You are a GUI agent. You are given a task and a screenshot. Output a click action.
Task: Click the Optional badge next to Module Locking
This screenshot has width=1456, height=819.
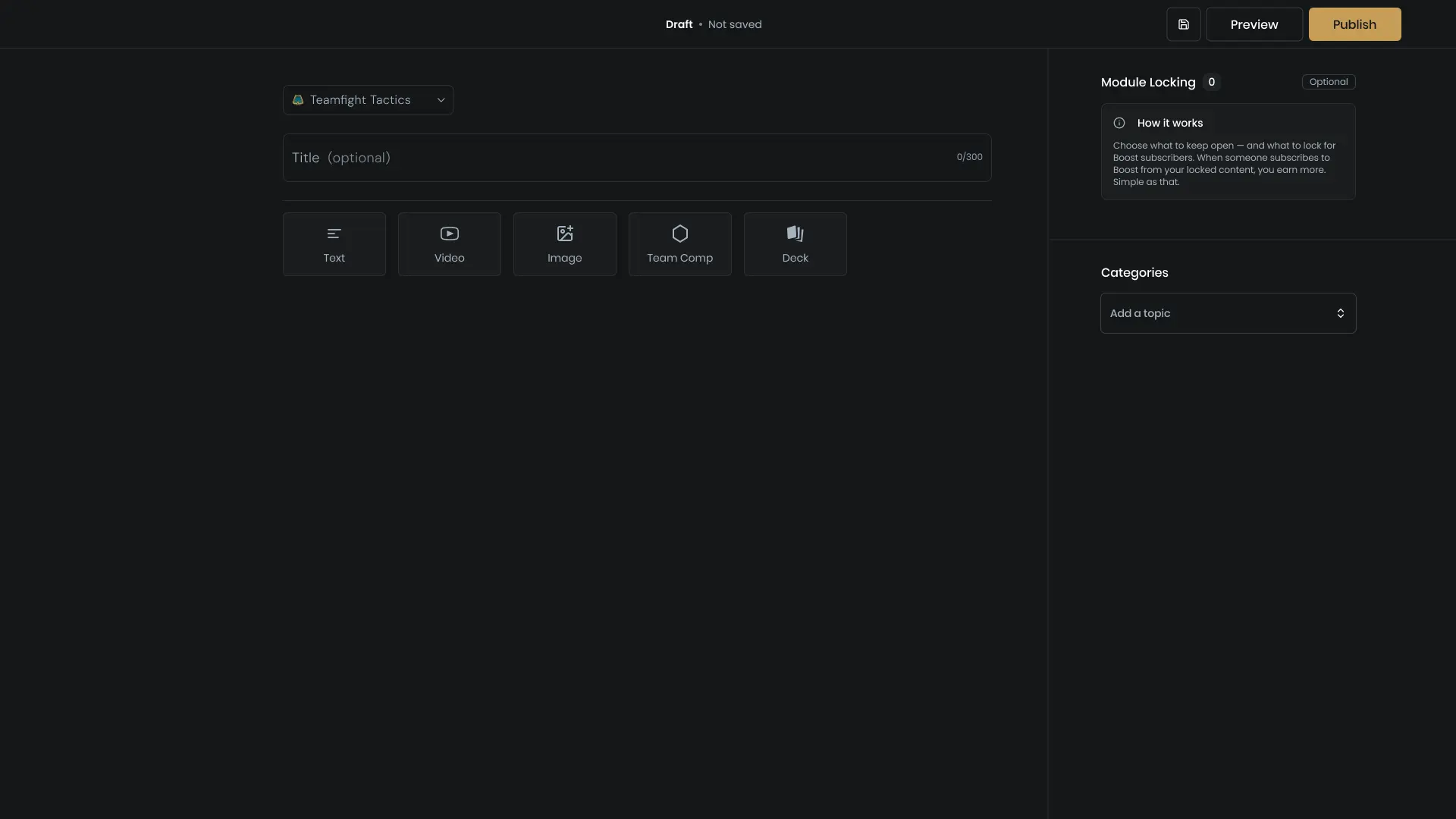[x=1329, y=81]
